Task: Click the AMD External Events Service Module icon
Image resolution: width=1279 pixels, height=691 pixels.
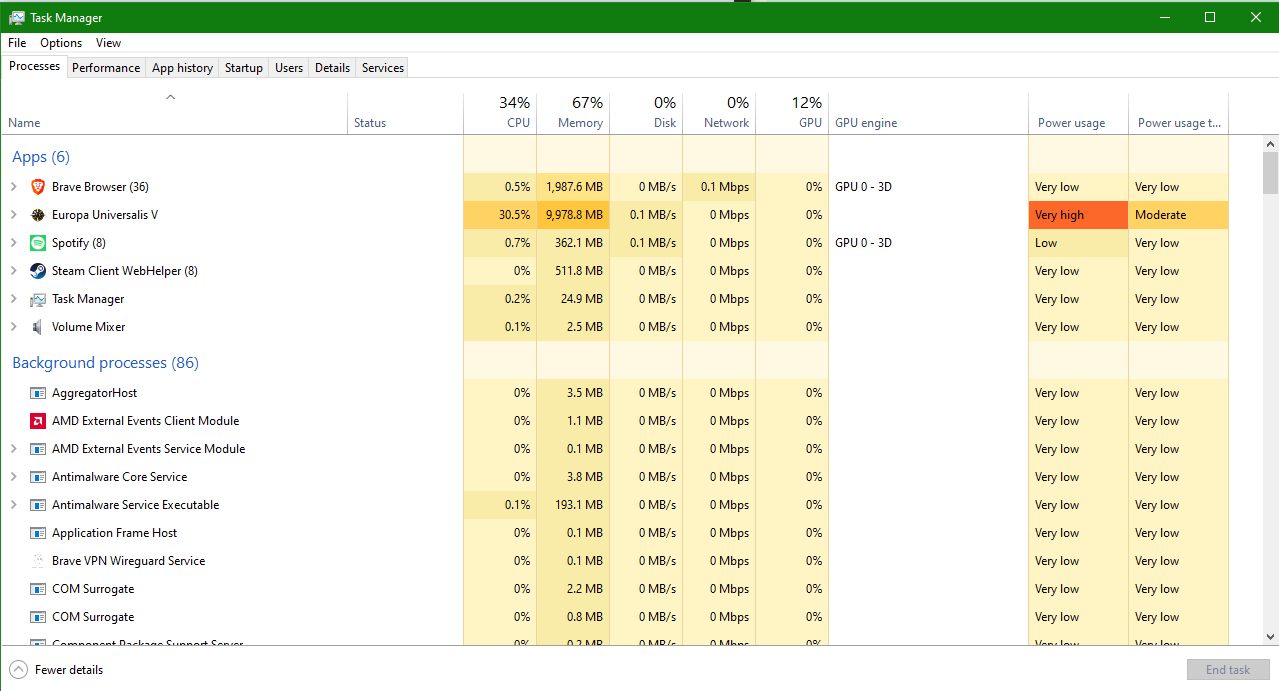Action: 38,449
